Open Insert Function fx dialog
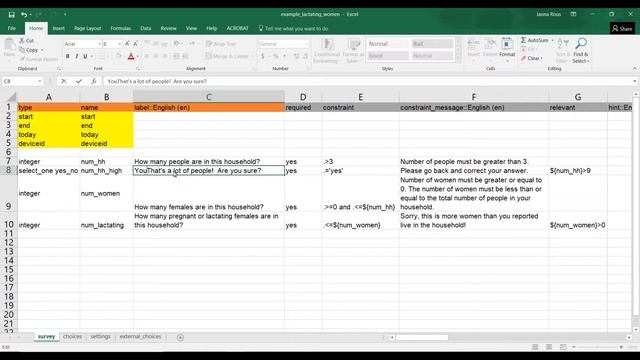Image resolution: width=640 pixels, height=360 pixels. [x=93, y=81]
